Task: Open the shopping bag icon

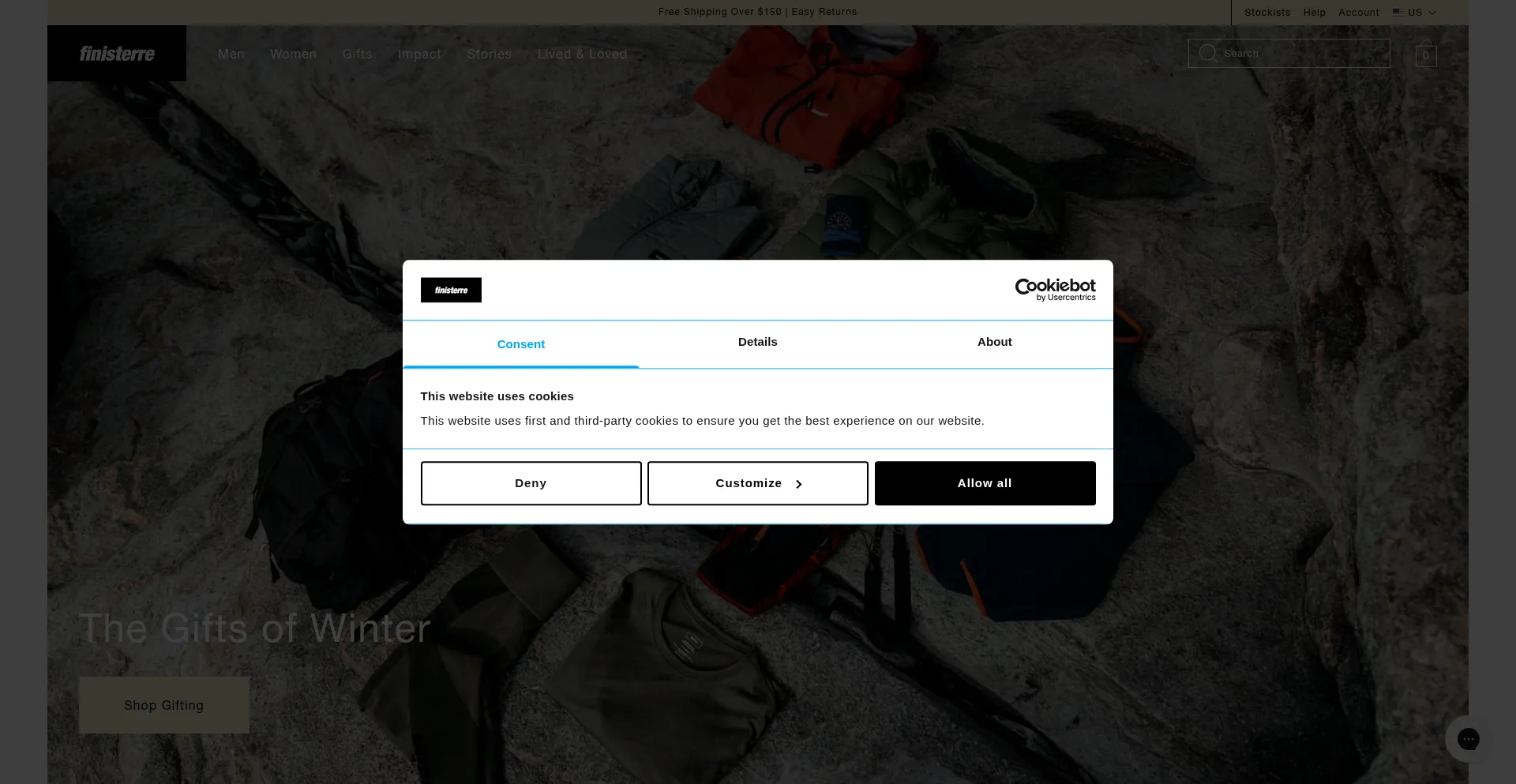Action: click(x=1425, y=54)
